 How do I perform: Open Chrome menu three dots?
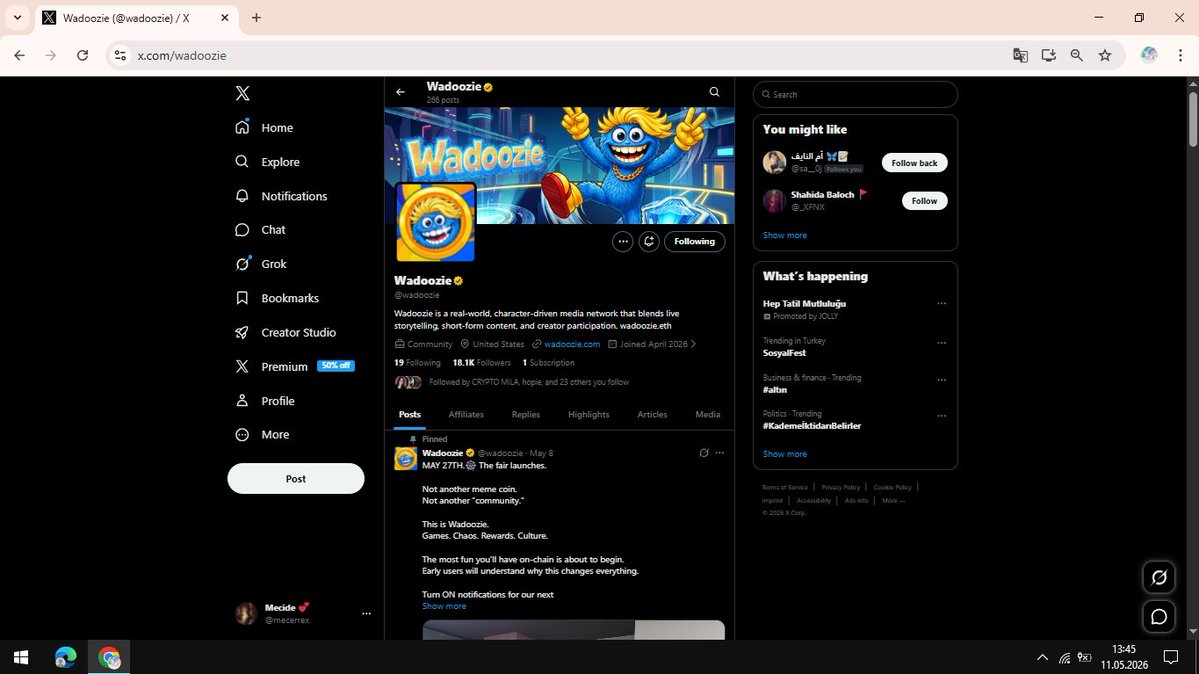tap(1180, 55)
